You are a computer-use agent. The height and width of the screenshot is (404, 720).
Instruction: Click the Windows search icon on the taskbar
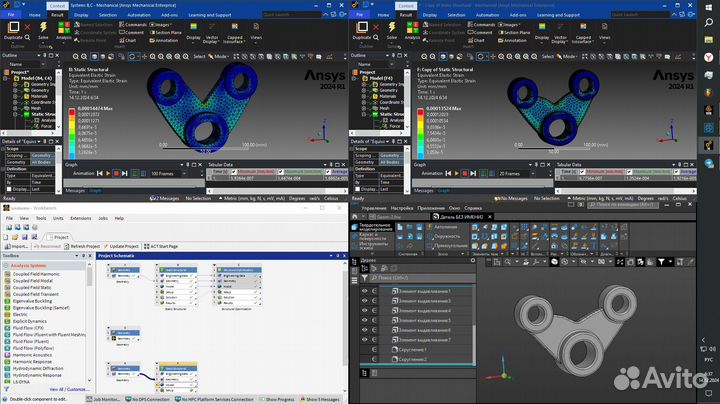[709, 22]
